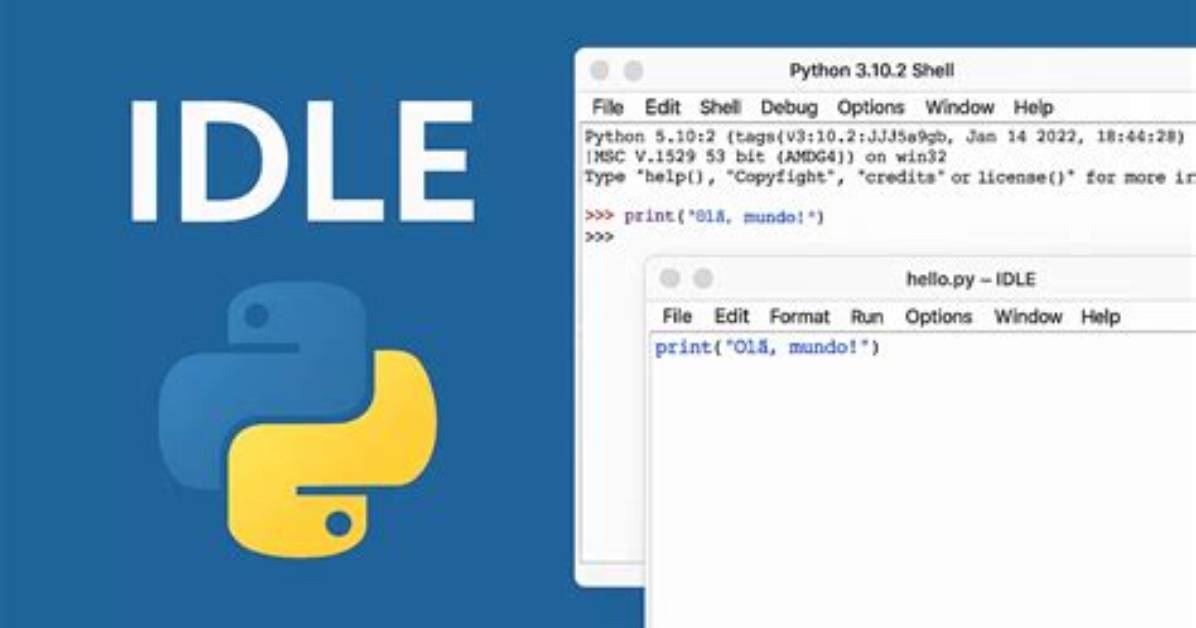The height and width of the screenshot is (628, 1196).
Task: Open Options menu in hello.py window
Action: point(938,317)
